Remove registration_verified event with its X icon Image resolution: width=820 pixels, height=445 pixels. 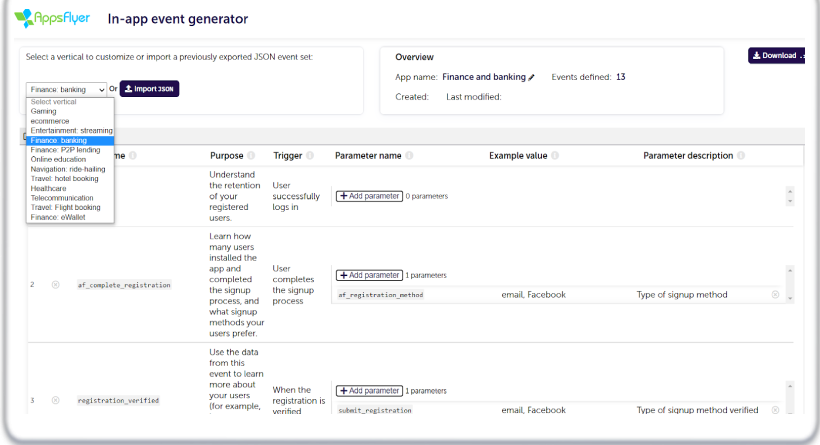[x=55, y=400]
